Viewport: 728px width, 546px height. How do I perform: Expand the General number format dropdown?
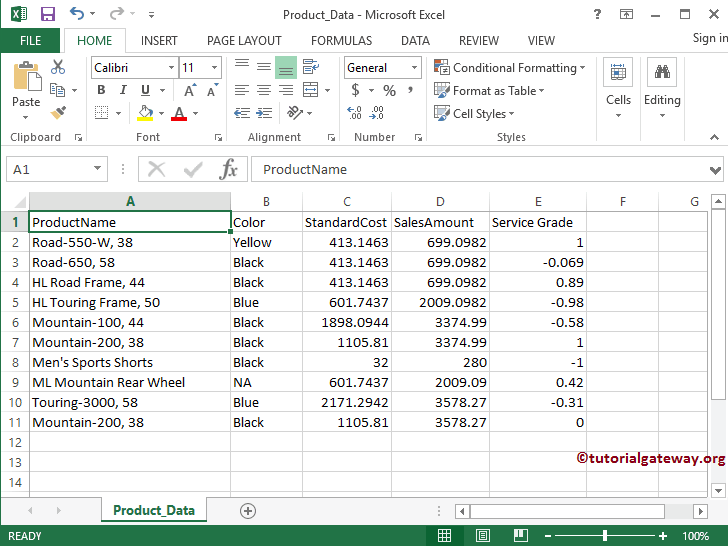click(414, 68)
